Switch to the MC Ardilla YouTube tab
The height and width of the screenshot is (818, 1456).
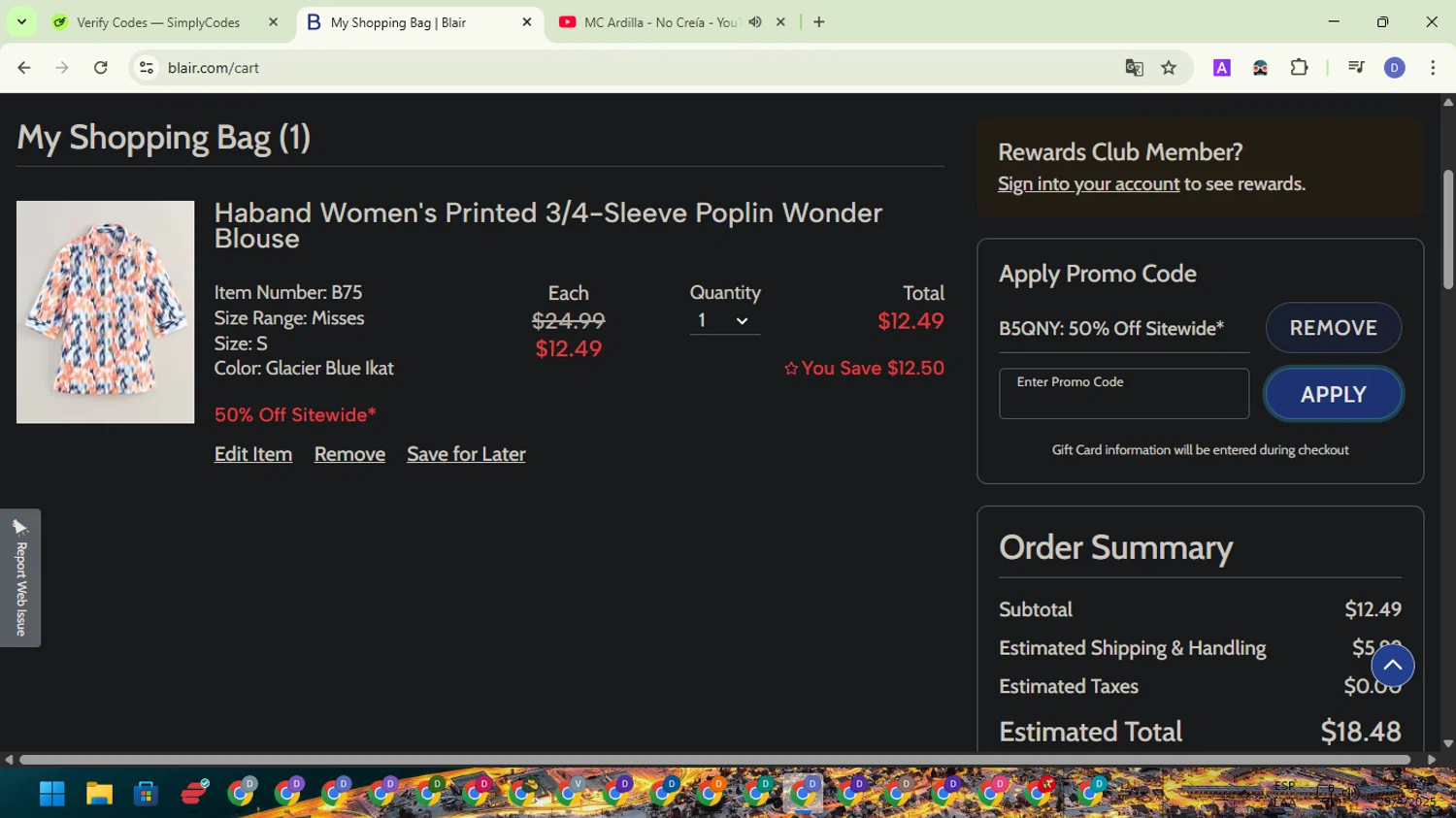pyautogui.click(x=662, y=21)
